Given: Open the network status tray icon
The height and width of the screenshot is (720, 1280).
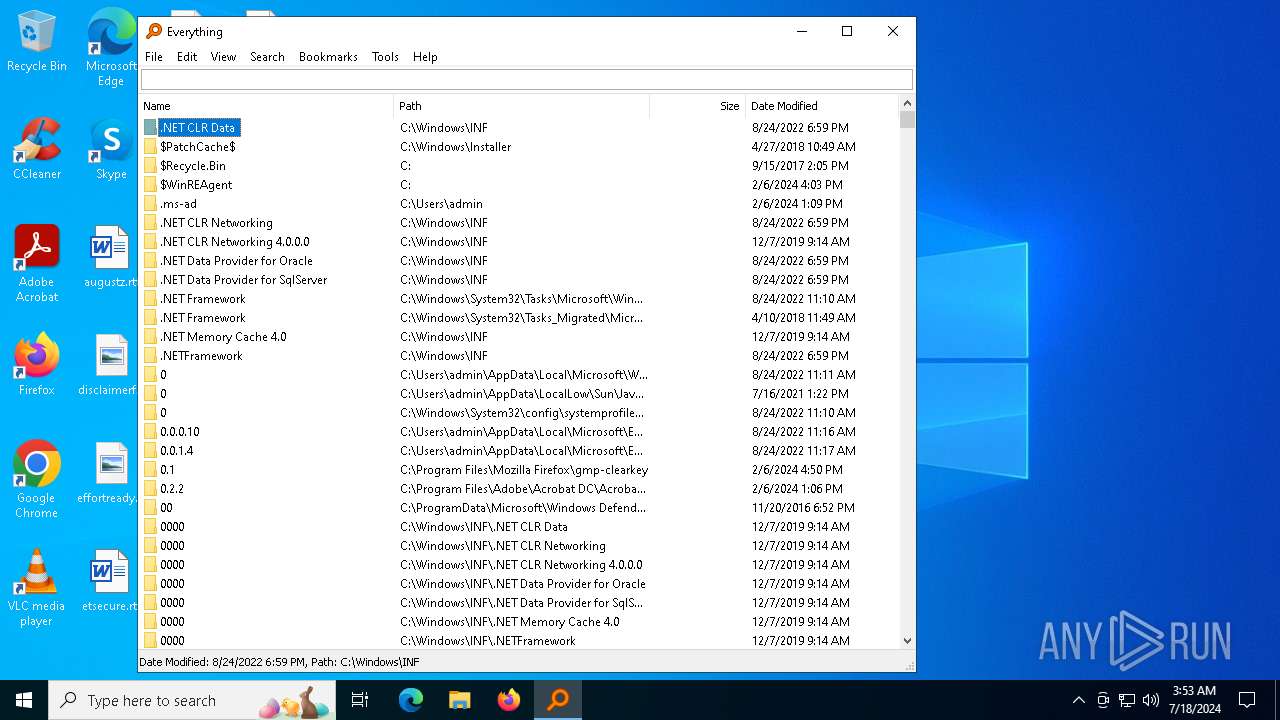Looking at the screenshot, I should tap(1127, 700).
